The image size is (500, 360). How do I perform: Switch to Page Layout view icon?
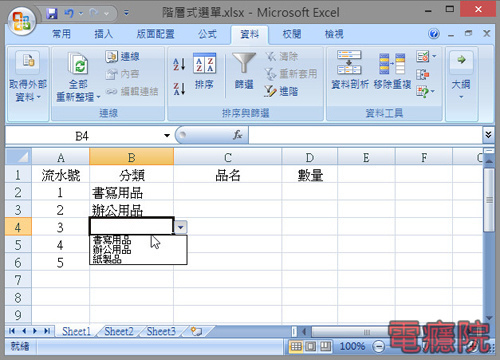pos(310,347)
